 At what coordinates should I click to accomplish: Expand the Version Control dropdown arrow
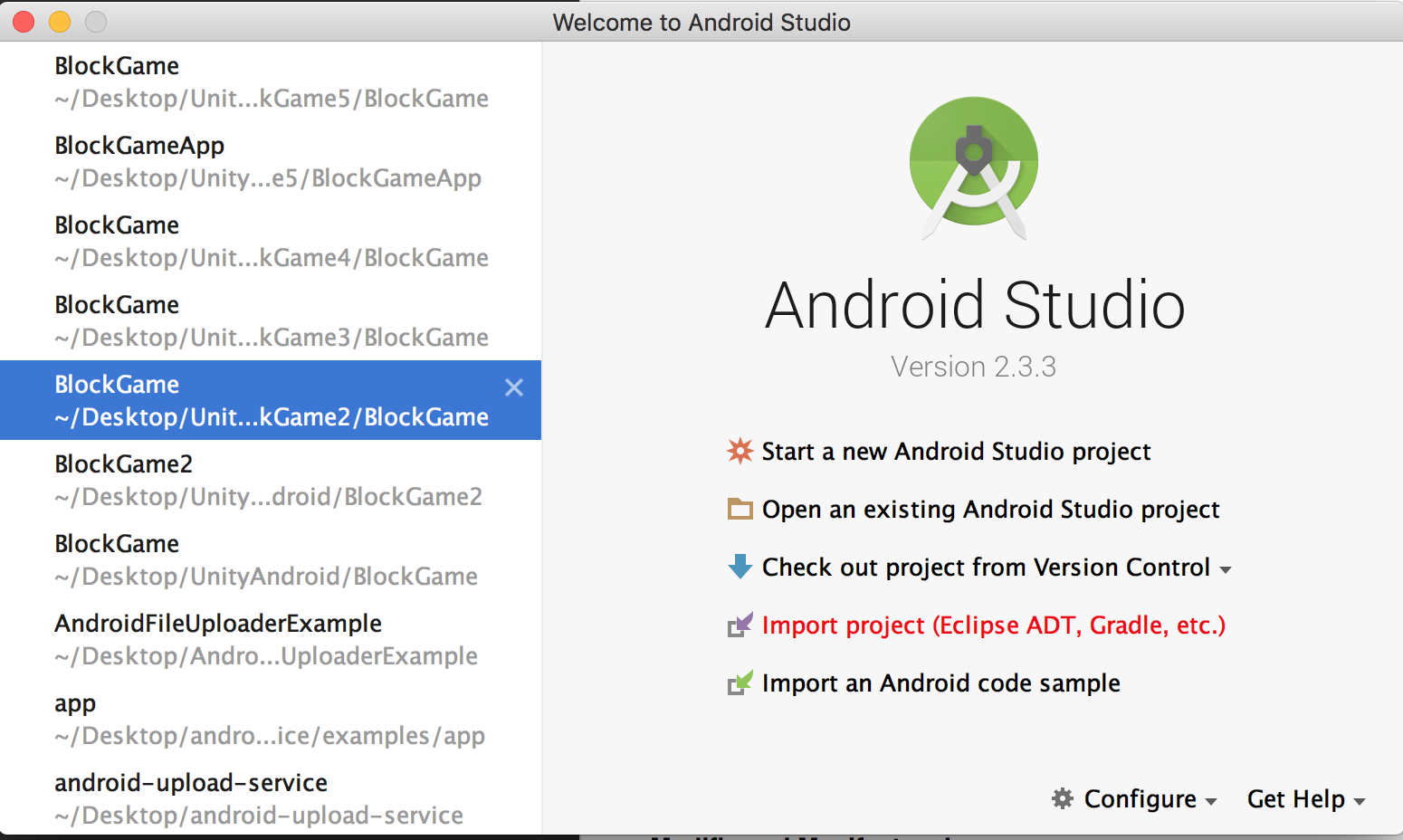click(x=1226, y=570)
